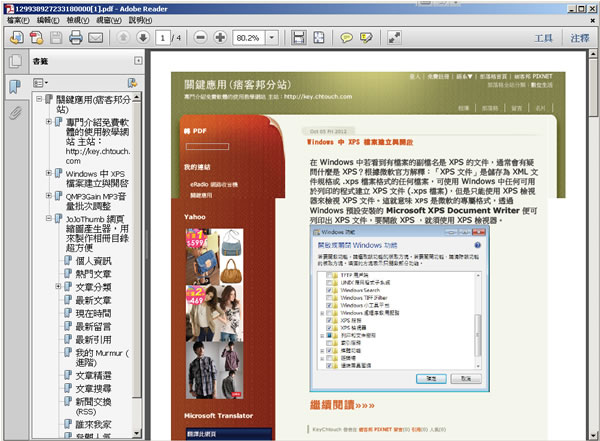Click the eRadio link in sidebar

(x=214, y=184)
